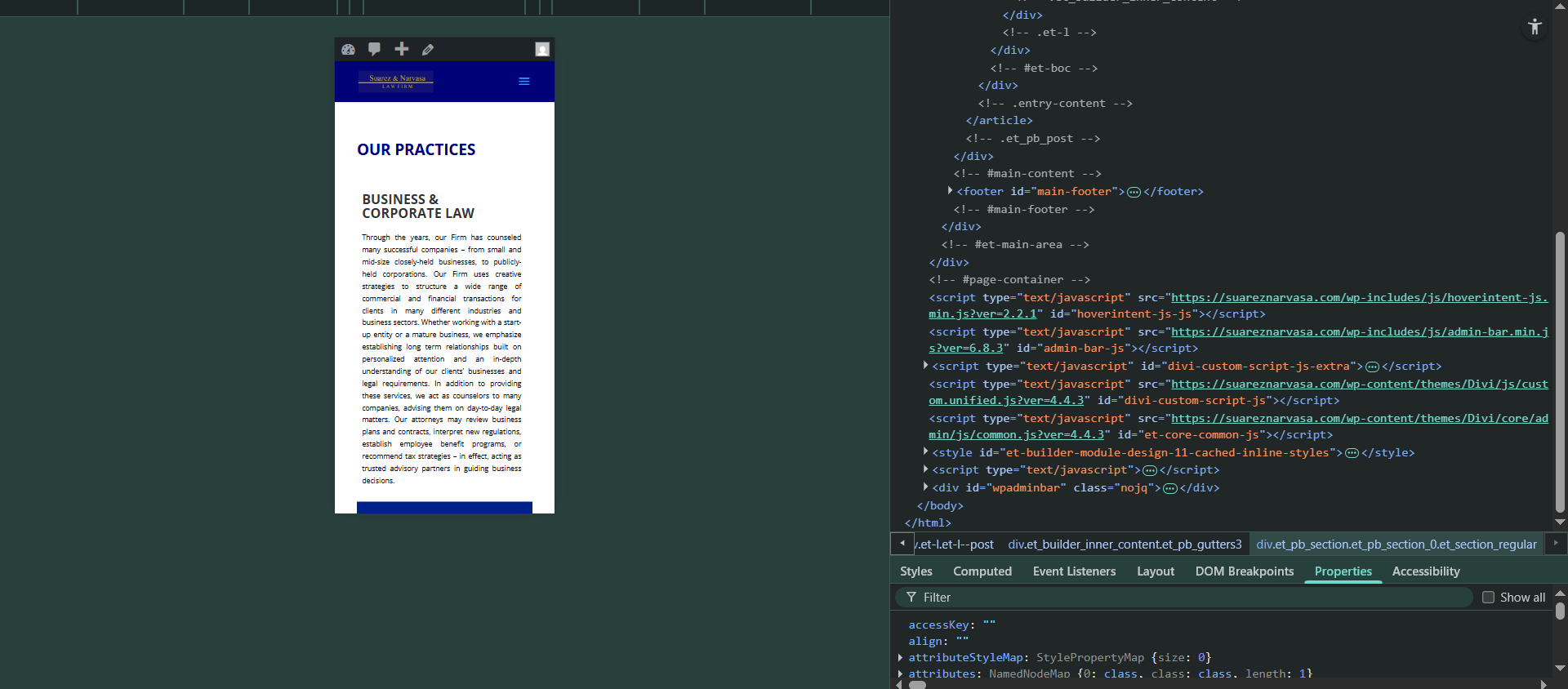Enable the Show all checkbox

1488,598
